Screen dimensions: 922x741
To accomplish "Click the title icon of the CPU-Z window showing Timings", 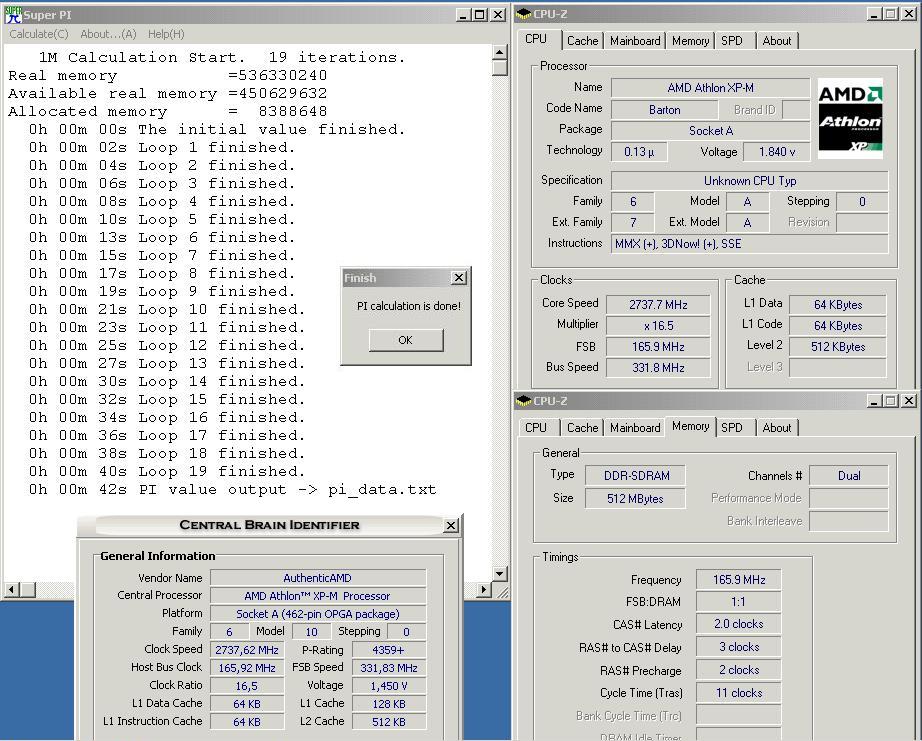I will 523,400.
